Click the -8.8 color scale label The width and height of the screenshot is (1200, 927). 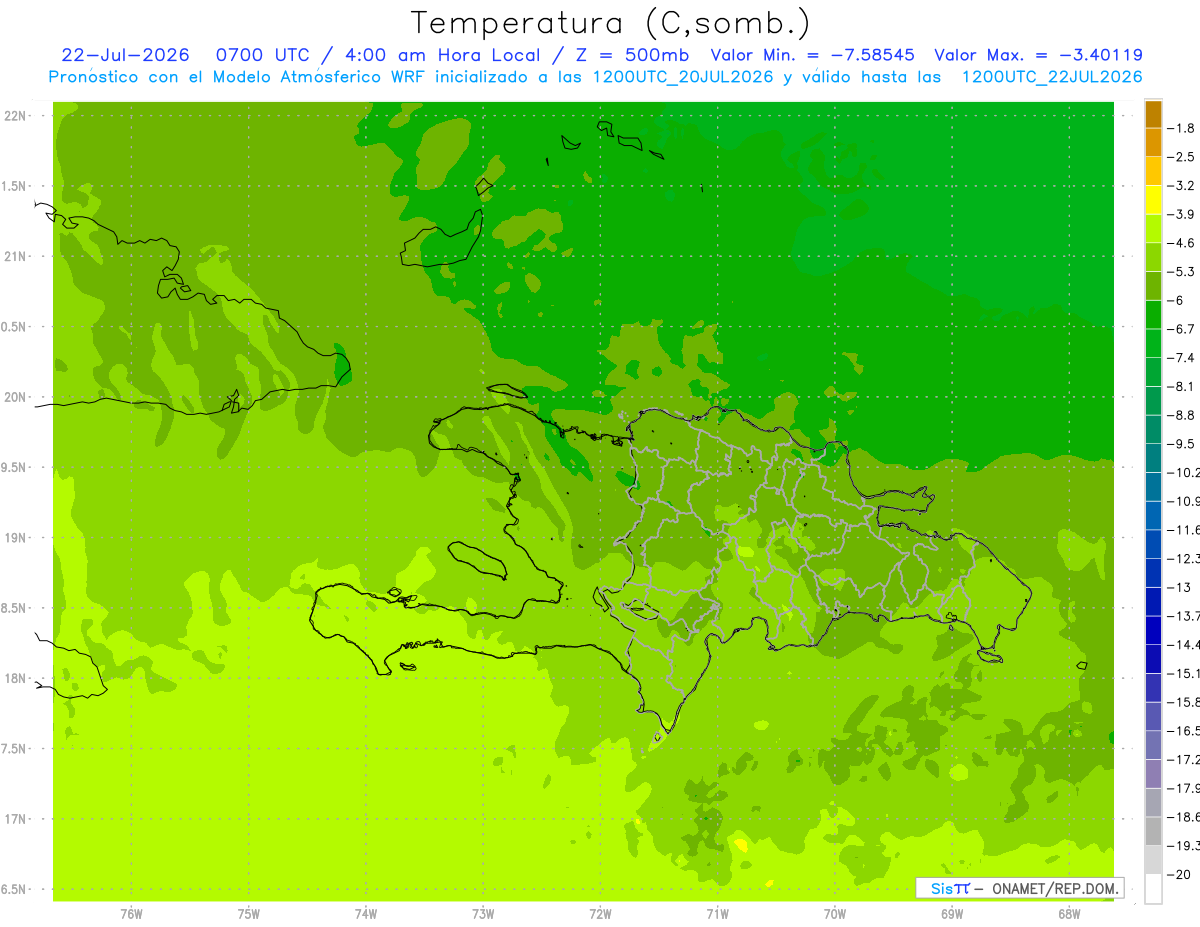point(1183,415)
